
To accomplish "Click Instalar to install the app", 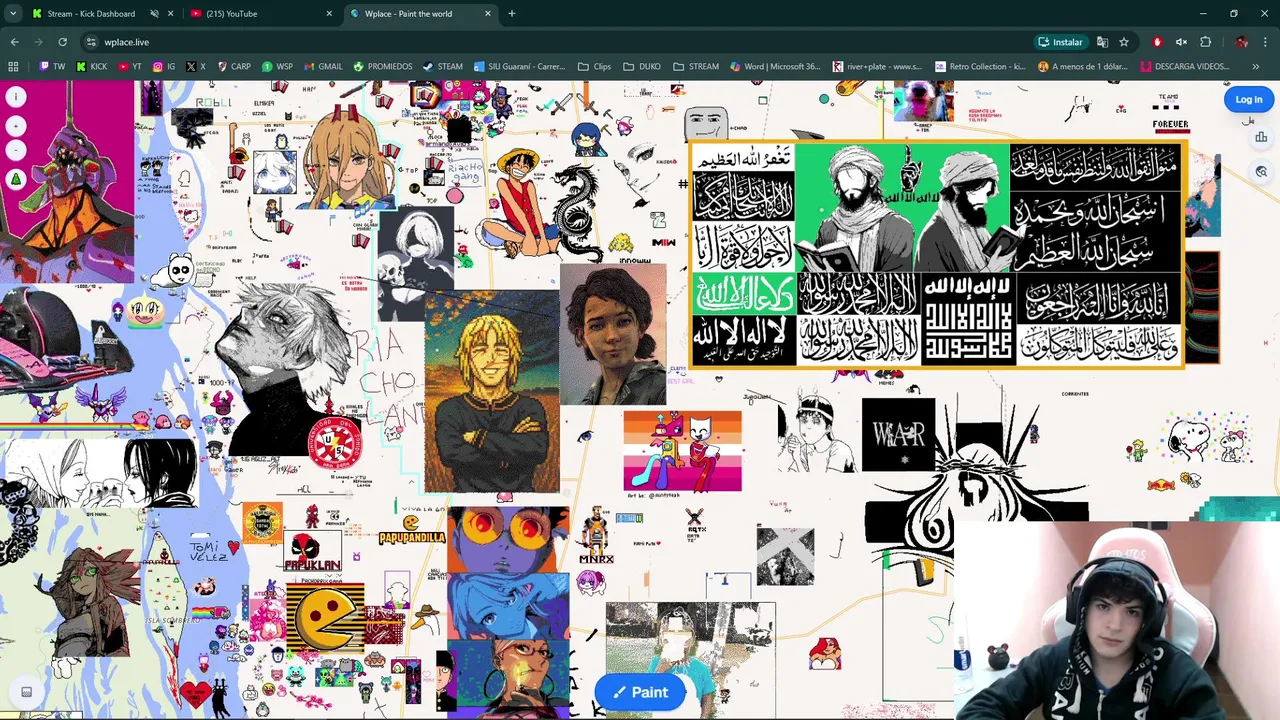I will (x=1060, y=42).
